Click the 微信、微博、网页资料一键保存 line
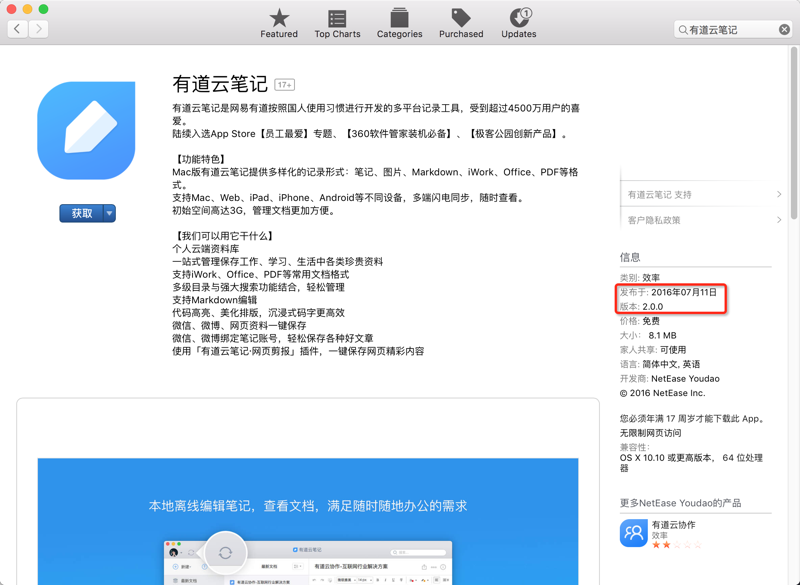Image resolution: width=800 pixels, height=585 pixels. [x=239, y=325]
